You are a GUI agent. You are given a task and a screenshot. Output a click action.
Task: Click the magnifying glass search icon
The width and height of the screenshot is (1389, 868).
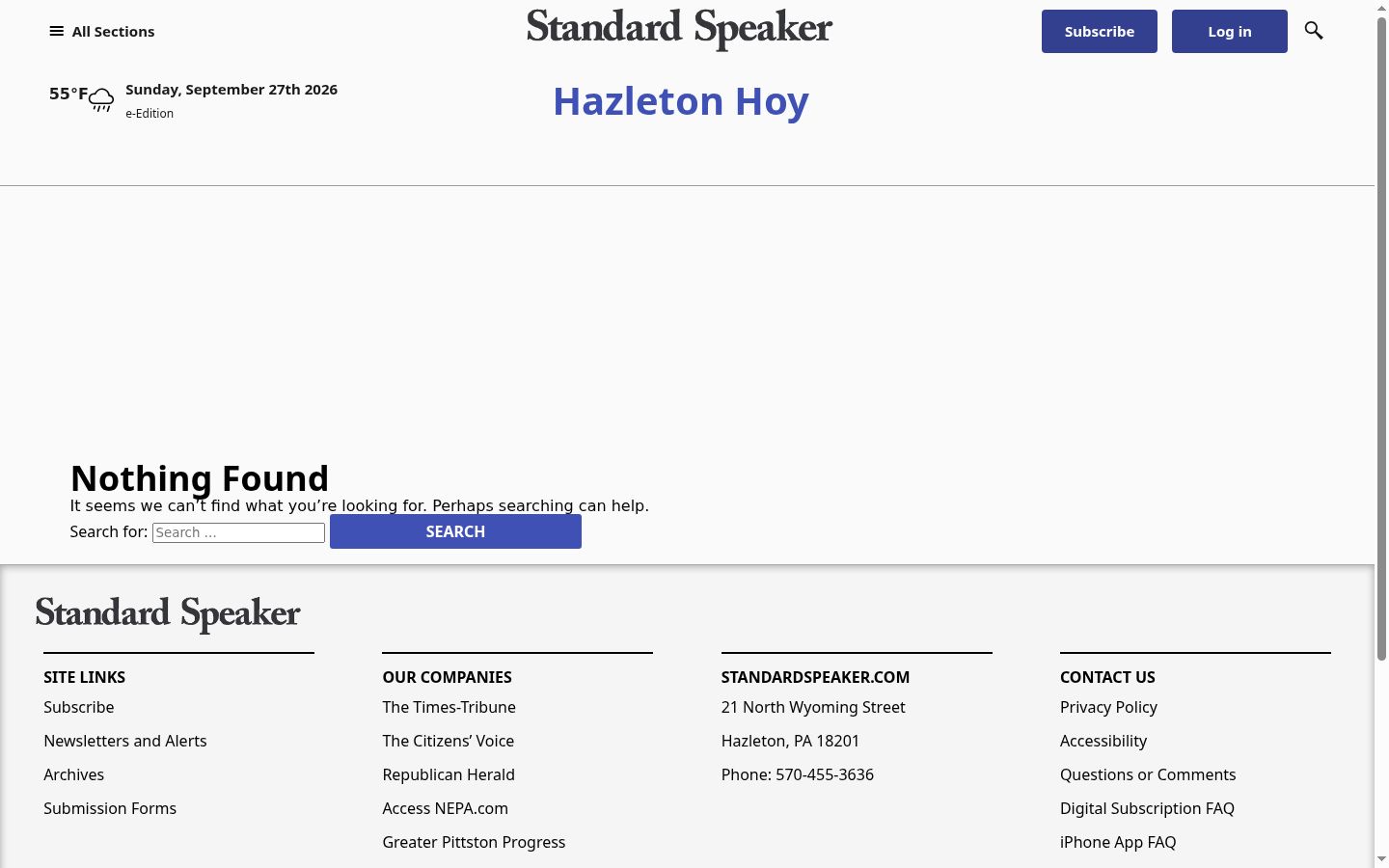pos(1314,31)
